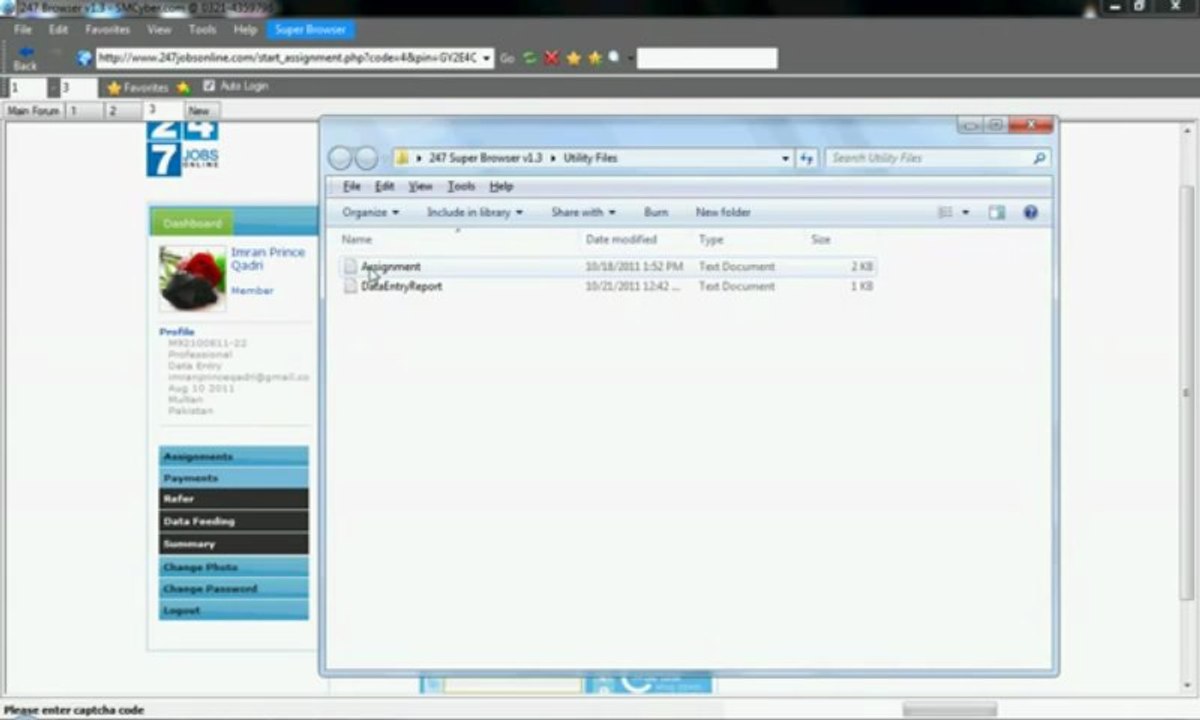The width and height of the screenshot is (1200, 720).
Task: Switch to browser tab 2
Action: (124, 111)
